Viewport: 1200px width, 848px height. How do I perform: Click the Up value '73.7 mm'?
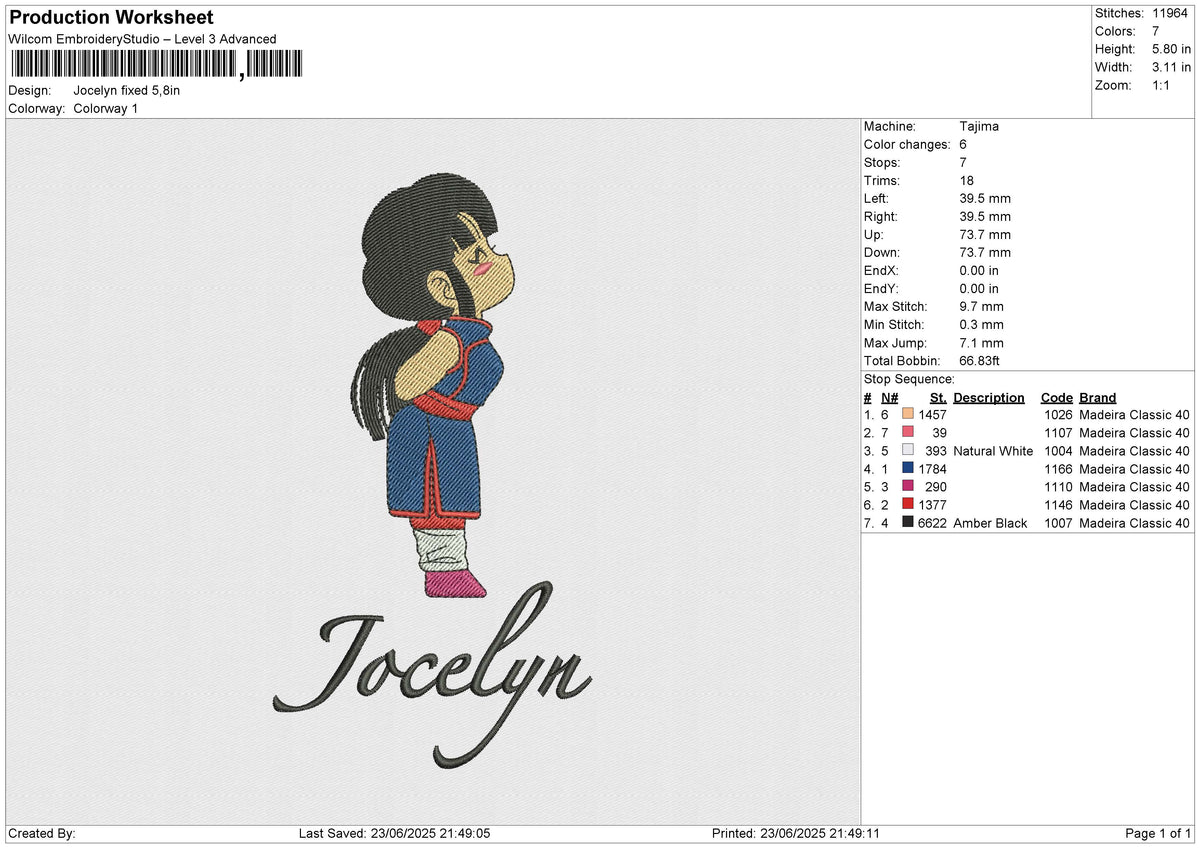coord(985,234)
